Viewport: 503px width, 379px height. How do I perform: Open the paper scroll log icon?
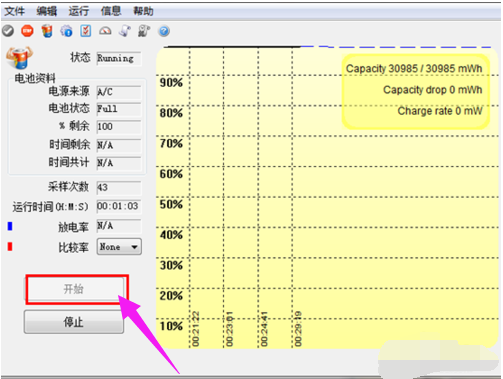point(125,31)
